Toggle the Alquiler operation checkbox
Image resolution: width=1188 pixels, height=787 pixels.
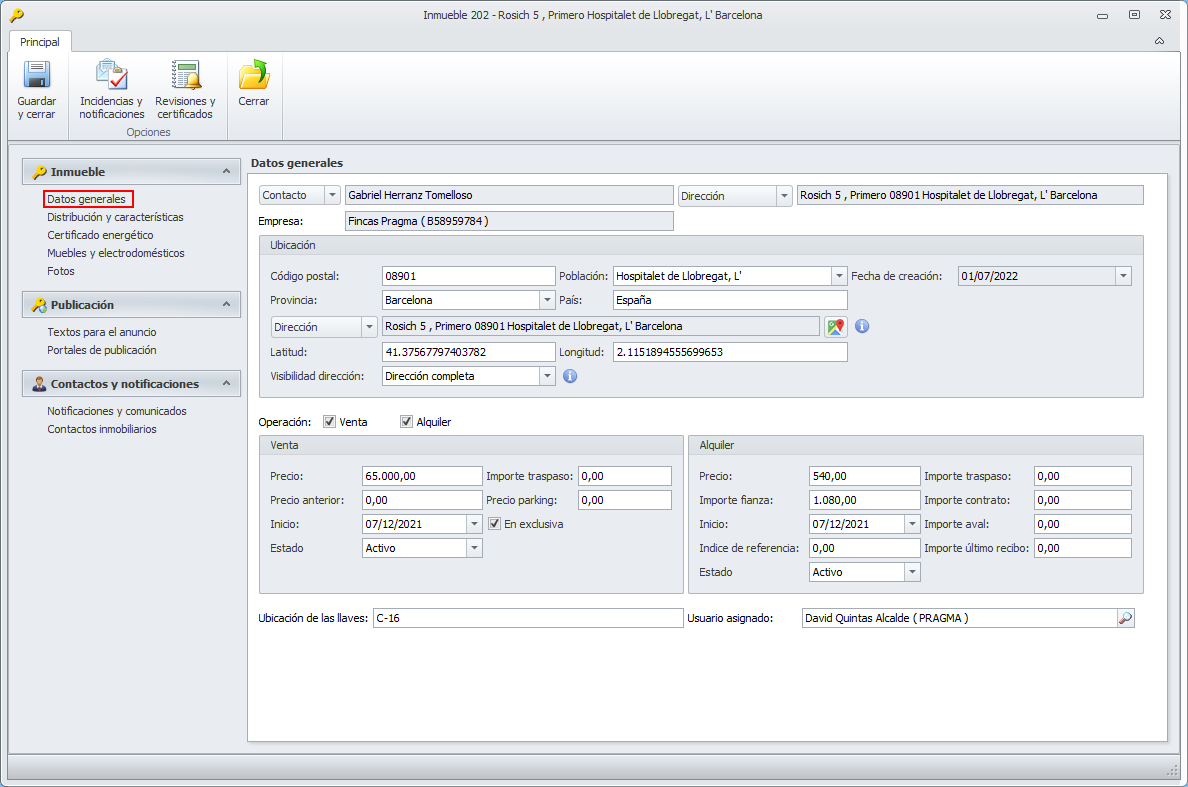tap(406, 422)
